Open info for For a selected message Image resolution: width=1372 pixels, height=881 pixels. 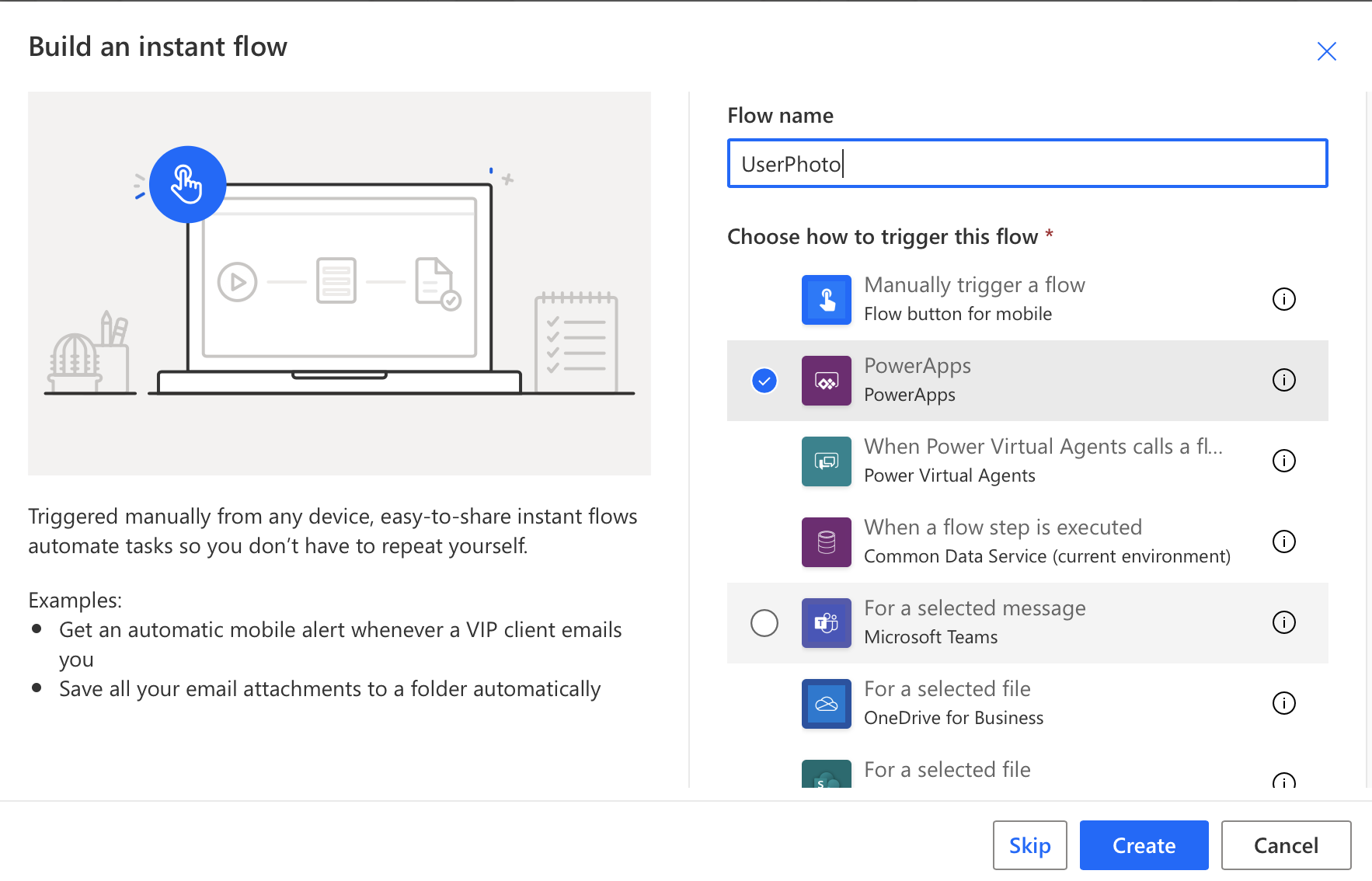pyautogui.click(x=1284, y=622)
